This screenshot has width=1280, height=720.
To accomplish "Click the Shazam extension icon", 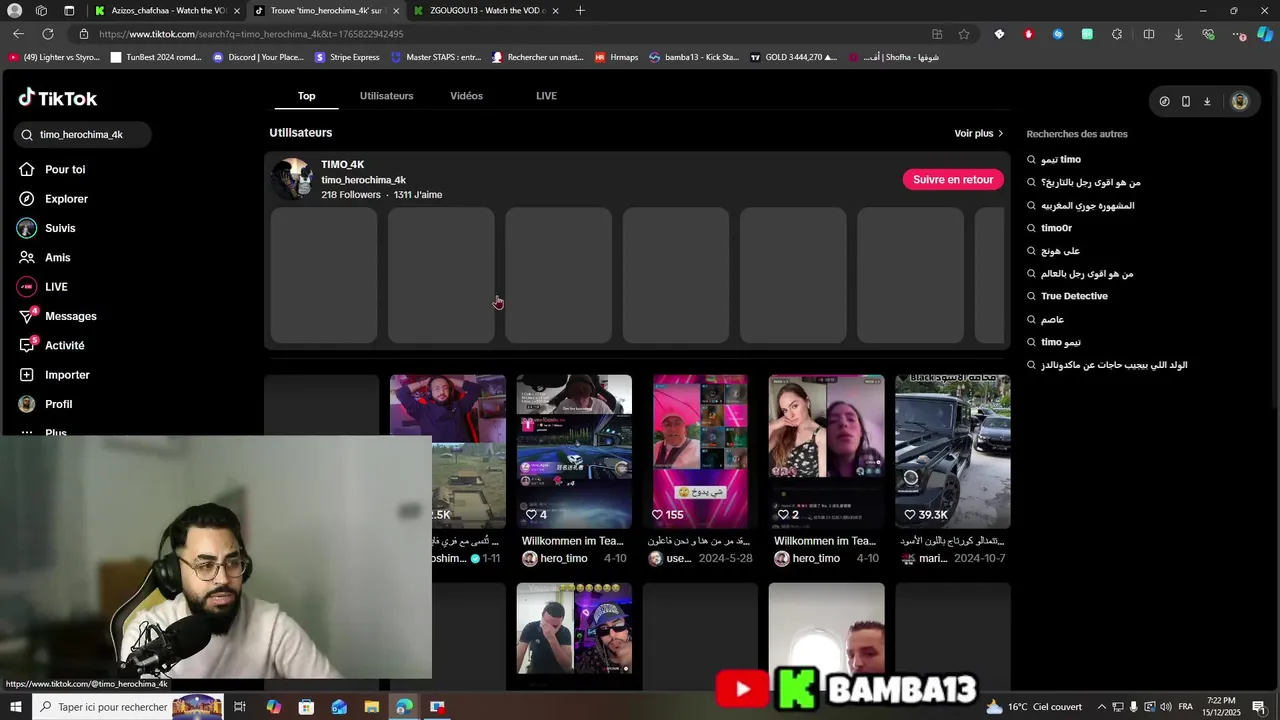I will (1058, 34).
